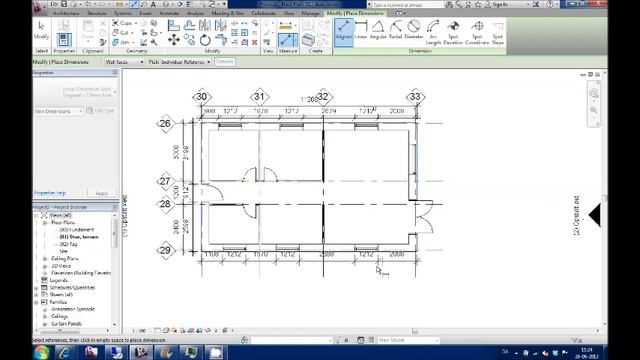Screen dimensions: 640x360
Task: Click the Move tool icon
Action: click(x=174, y=40)
